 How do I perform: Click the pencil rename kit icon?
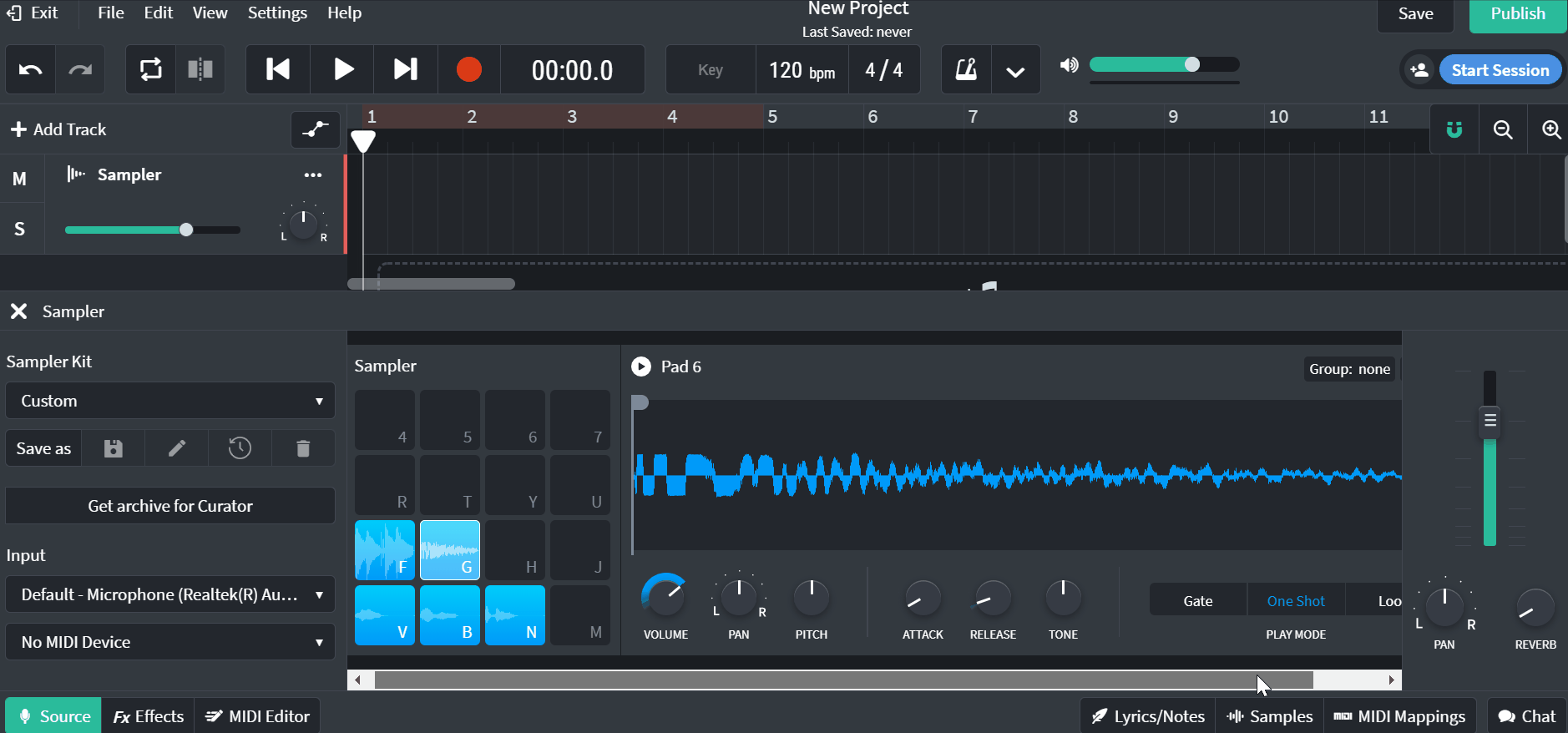(x=176, y=448)
